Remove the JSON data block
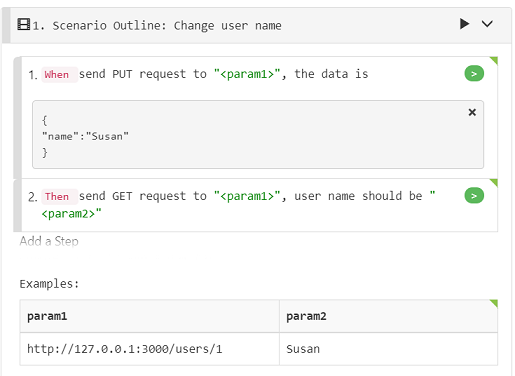Image resolution: width=515 pixels, height=376 pixels. pyautogui.click(x=472, y=112)
